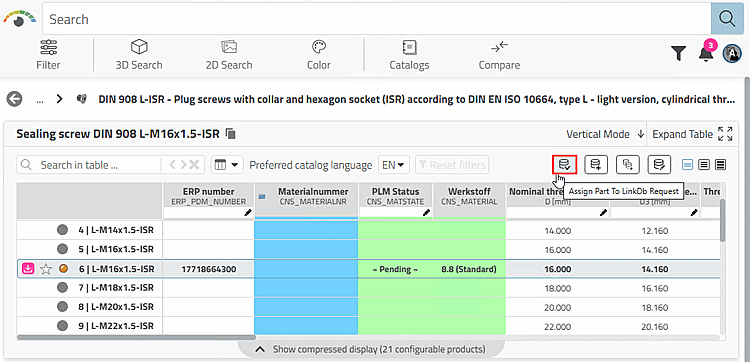Click the database edit icon
Screen dimensions: 750x362
[659, 165]
